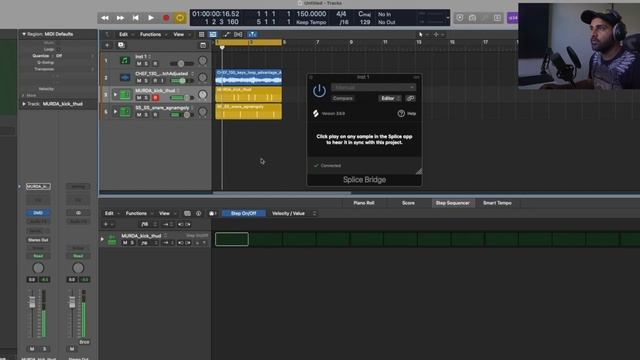Adjust Inst 1 track volume slider
This screenshot has height=360, width=640.
tap(182, 64)
